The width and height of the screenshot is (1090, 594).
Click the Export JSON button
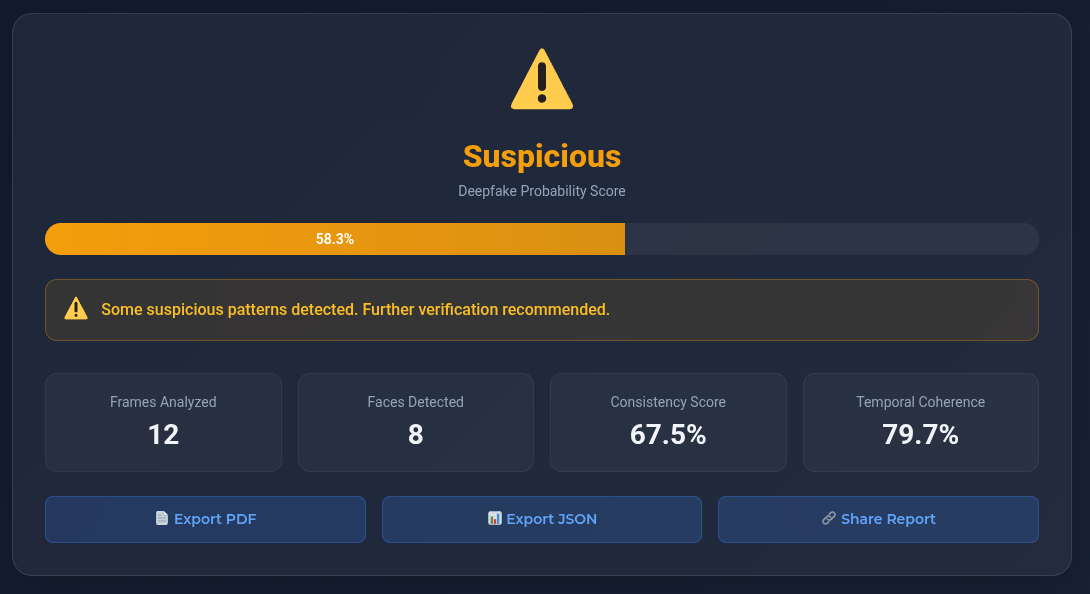point(541,518)
